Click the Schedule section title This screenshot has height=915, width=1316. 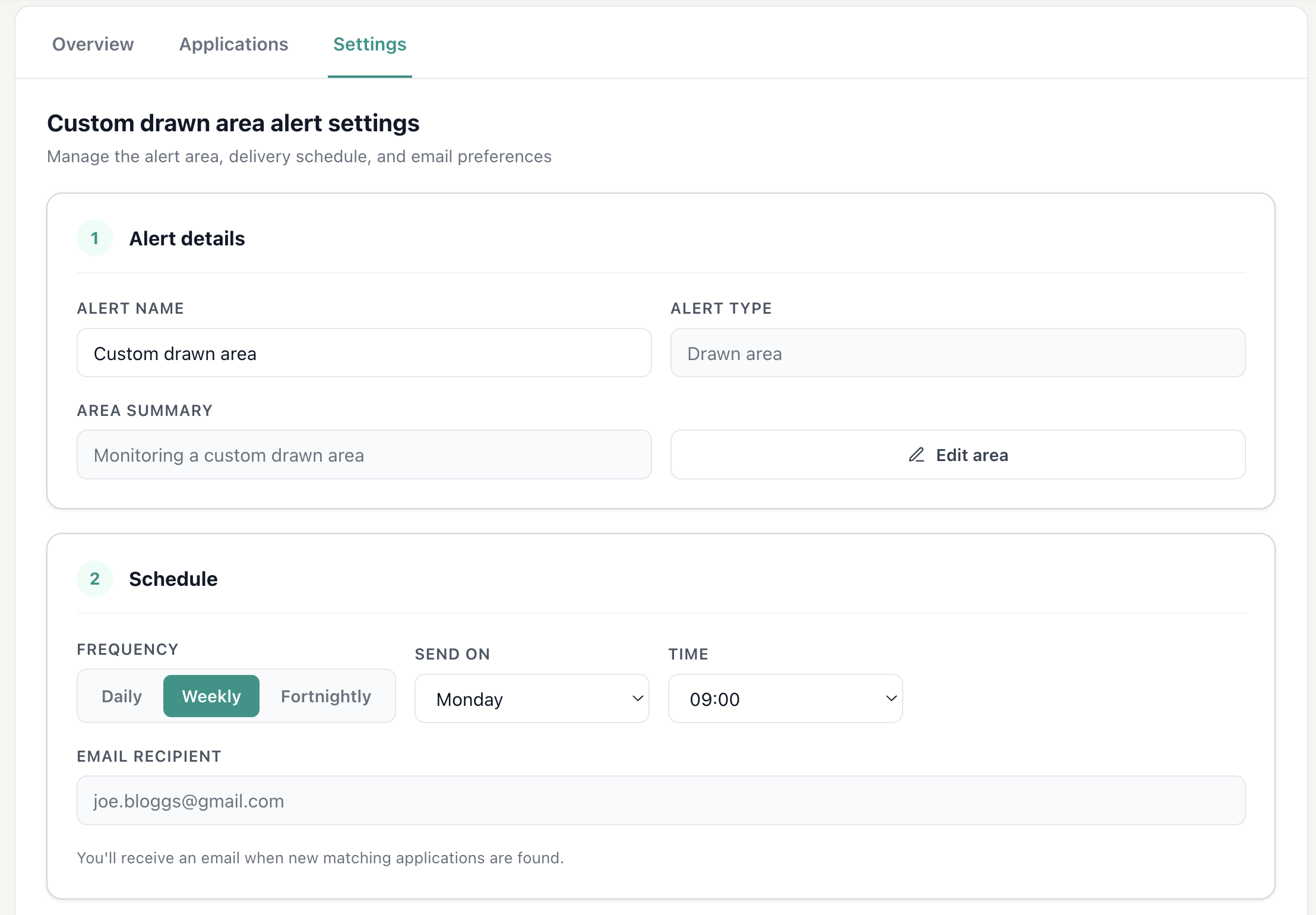173,579
